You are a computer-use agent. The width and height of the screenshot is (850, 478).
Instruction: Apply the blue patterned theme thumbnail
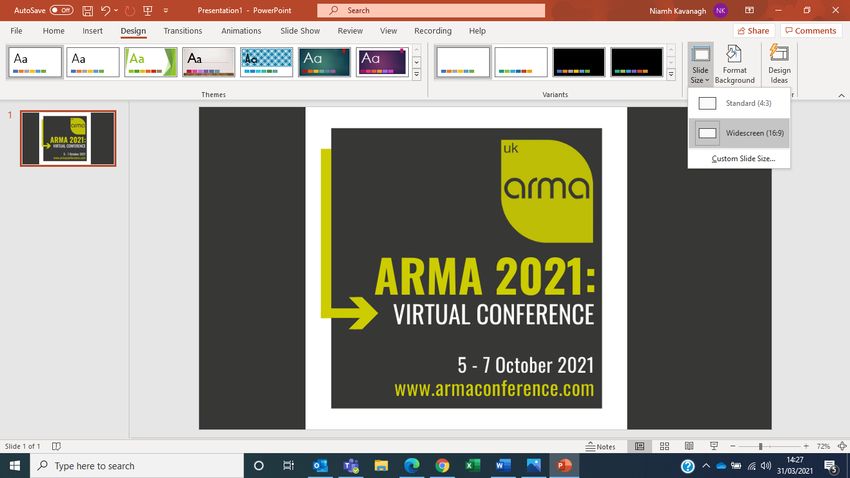pyautogui.click(x=266, y=62)
